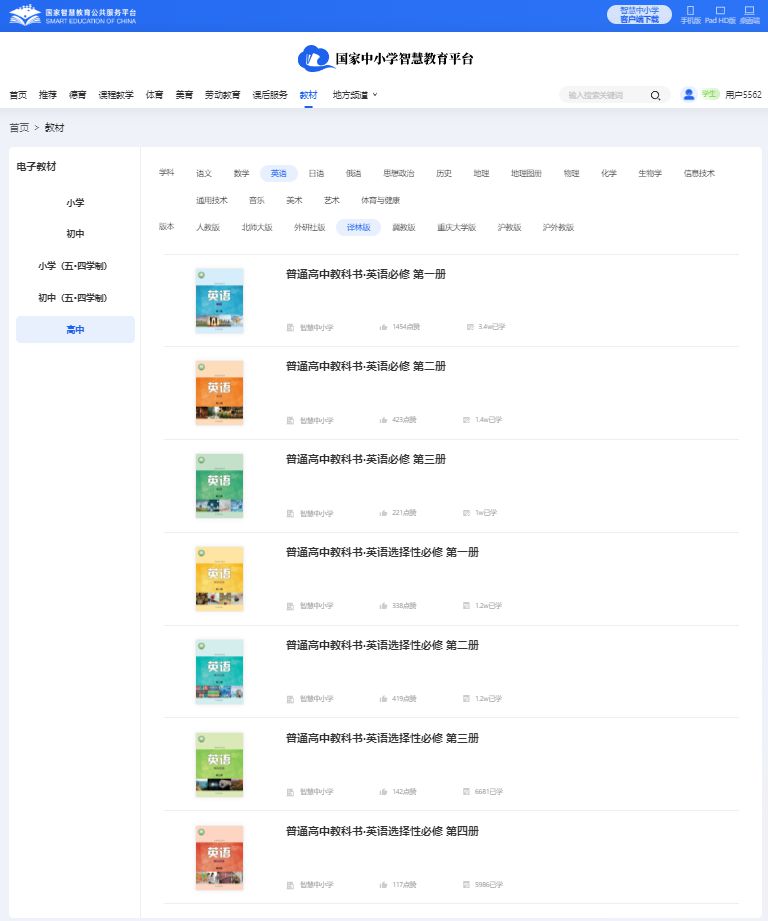Click the platform cloud logo
Viewport: 768px width, 921px height.
[315, 59]
